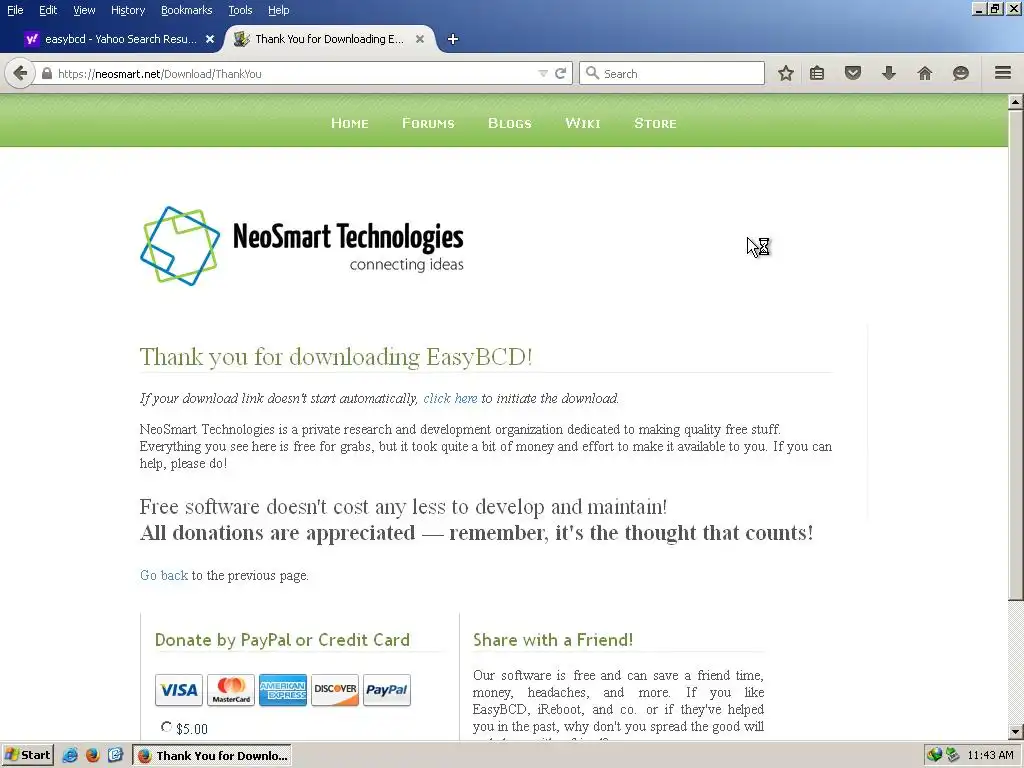Go to Home in site navigation
Viewport: 1024px width, 768px height.
350,123
